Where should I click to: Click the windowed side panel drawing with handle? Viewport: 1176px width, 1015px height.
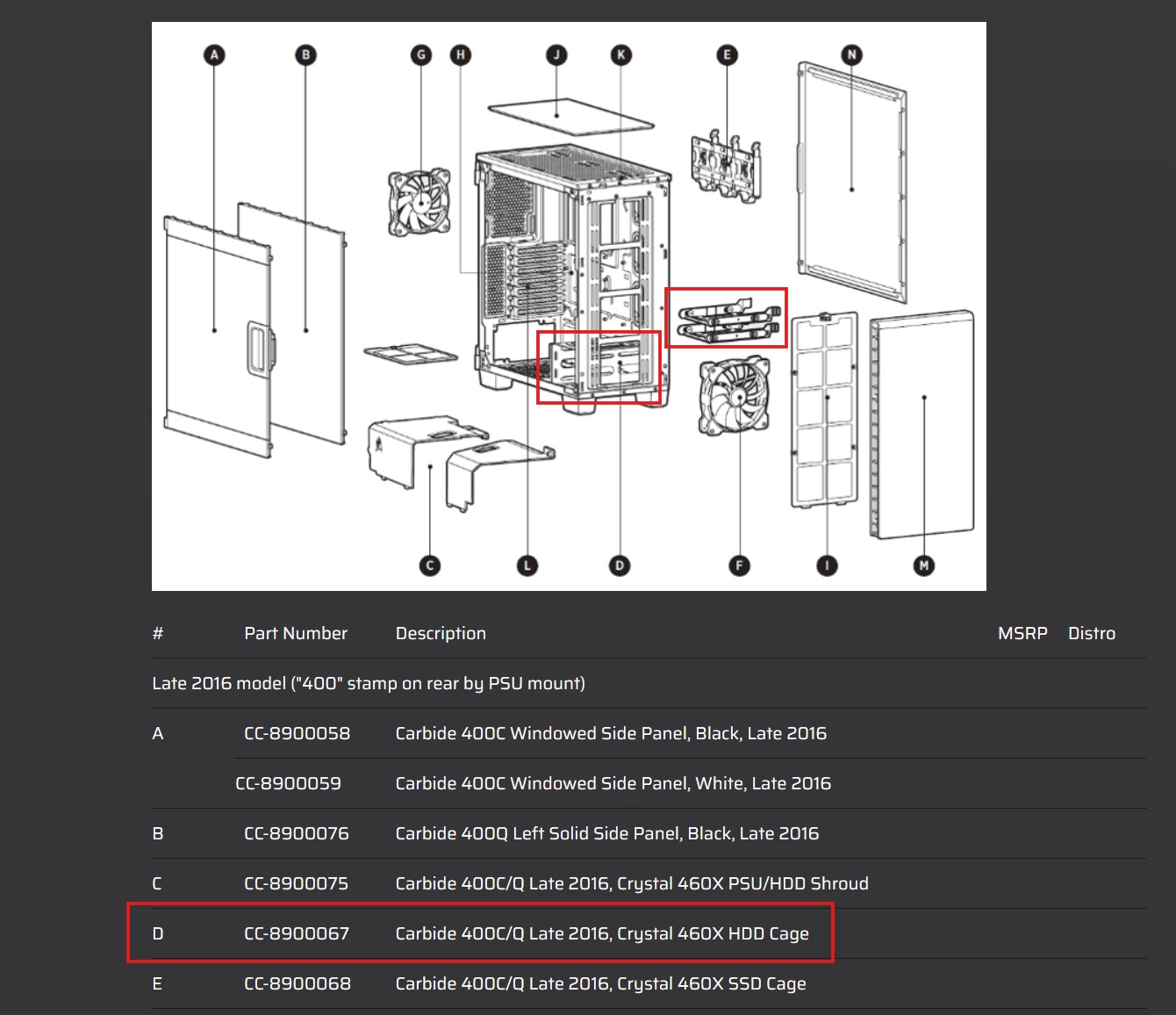pyautogui.click(x=219, y=338)
